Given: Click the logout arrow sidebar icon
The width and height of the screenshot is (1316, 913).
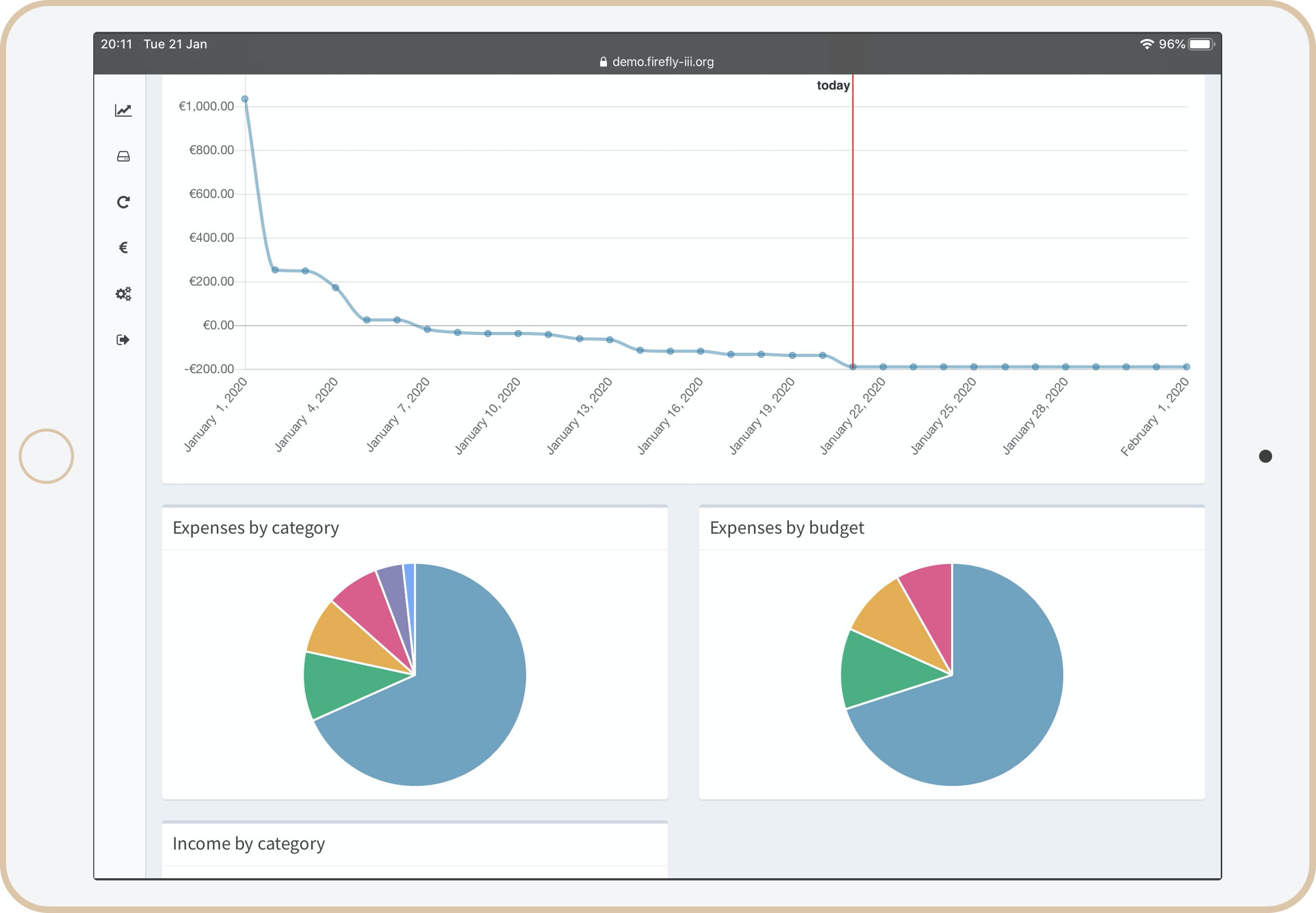Looking at the screenshot, I should tap(123, 340).
